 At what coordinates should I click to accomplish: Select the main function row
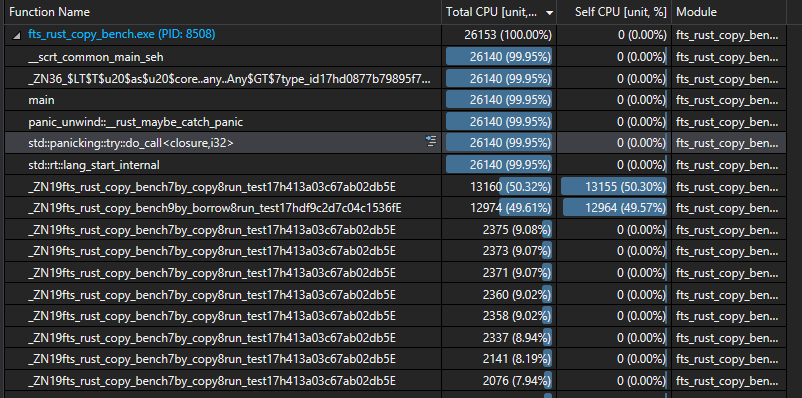pos(395,100)
